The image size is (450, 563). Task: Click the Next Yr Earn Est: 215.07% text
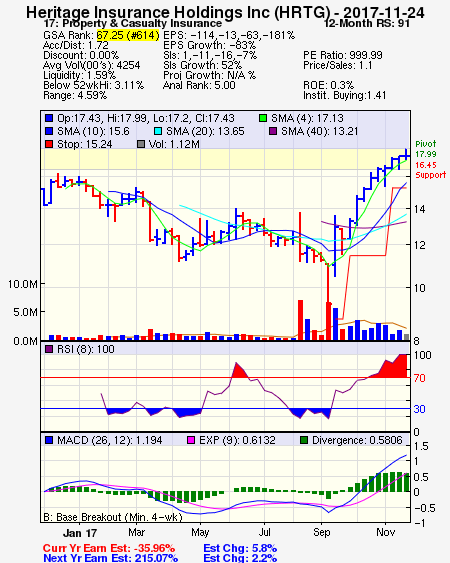click(x=111, y=558)
